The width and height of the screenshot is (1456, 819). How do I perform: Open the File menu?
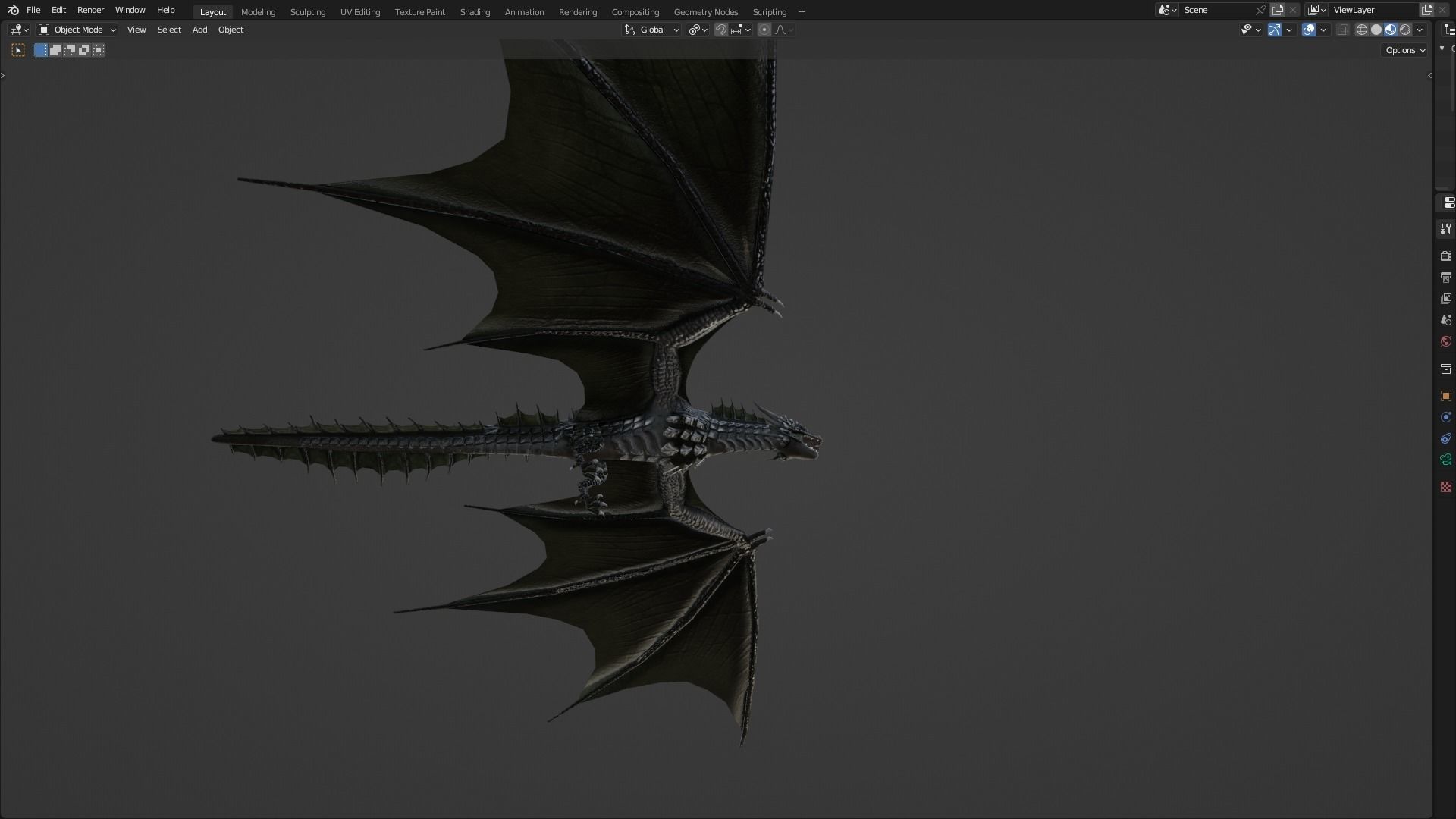point(33,10)
